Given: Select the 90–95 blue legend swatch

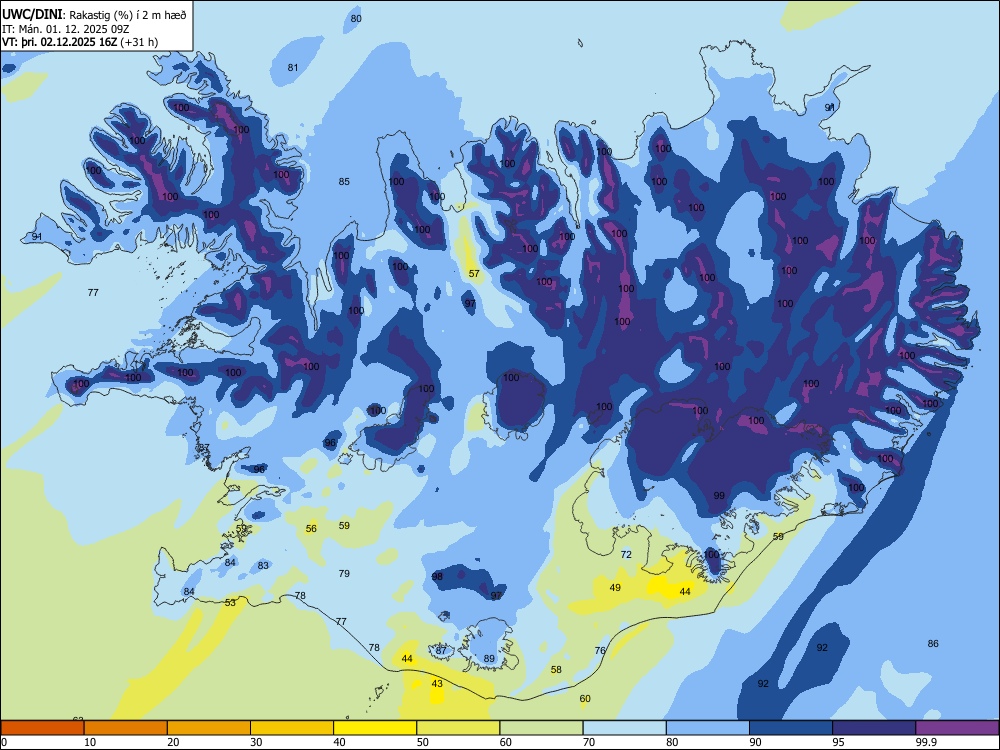Looking at the screenshot, I should click(x=791, y=728).
